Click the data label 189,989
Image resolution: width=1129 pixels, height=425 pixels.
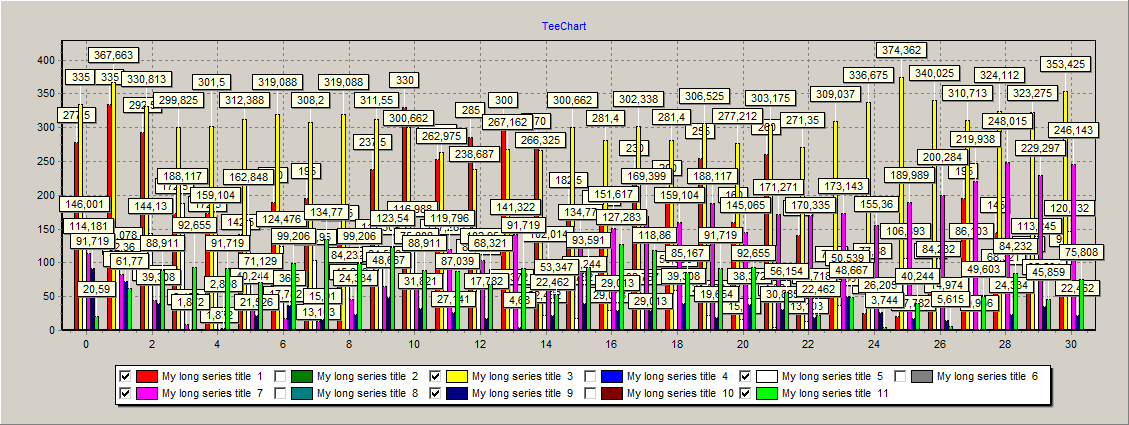pyautogui.click(x=909, y=174)
